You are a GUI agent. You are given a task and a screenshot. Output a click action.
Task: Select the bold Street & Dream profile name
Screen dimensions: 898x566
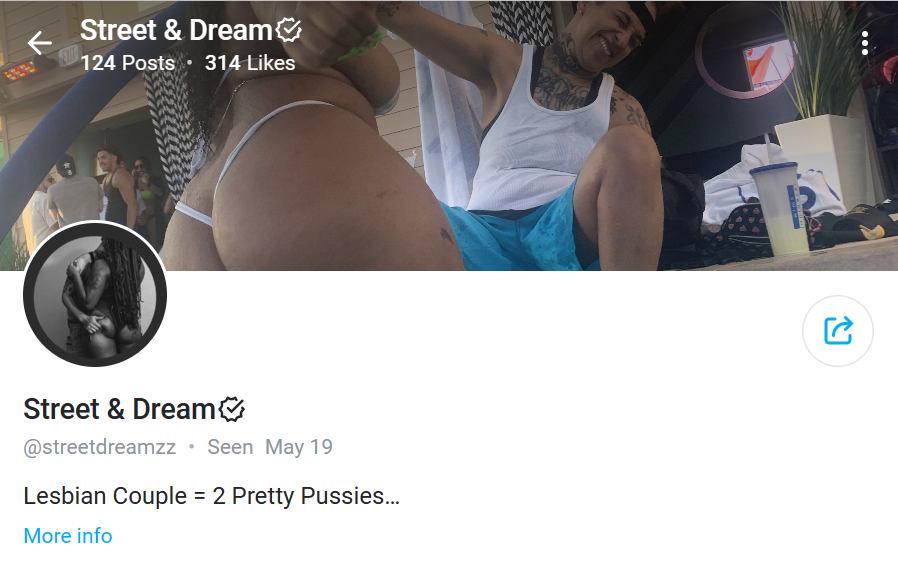119,409
